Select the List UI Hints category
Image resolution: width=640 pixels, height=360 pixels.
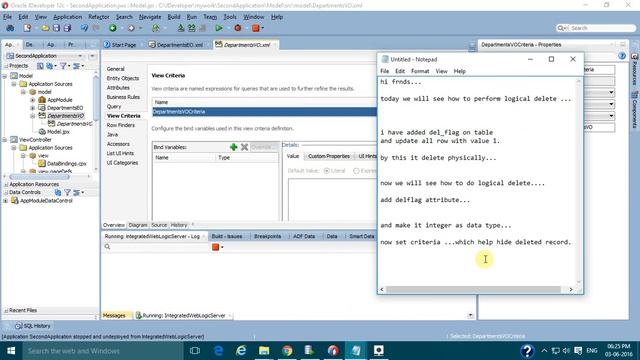click(120, 153)
